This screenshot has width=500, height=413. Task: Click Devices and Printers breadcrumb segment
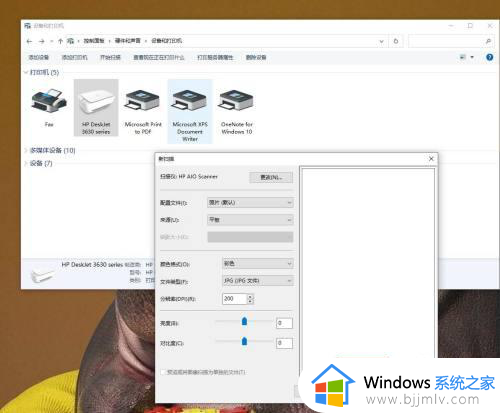[x=167, y=41]
